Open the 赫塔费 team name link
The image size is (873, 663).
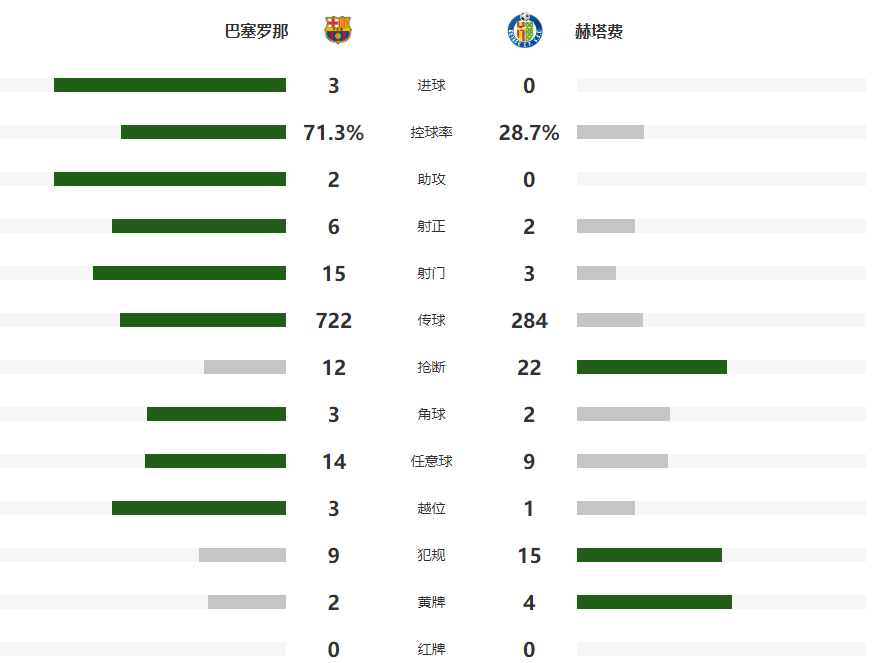coord(599,31)
